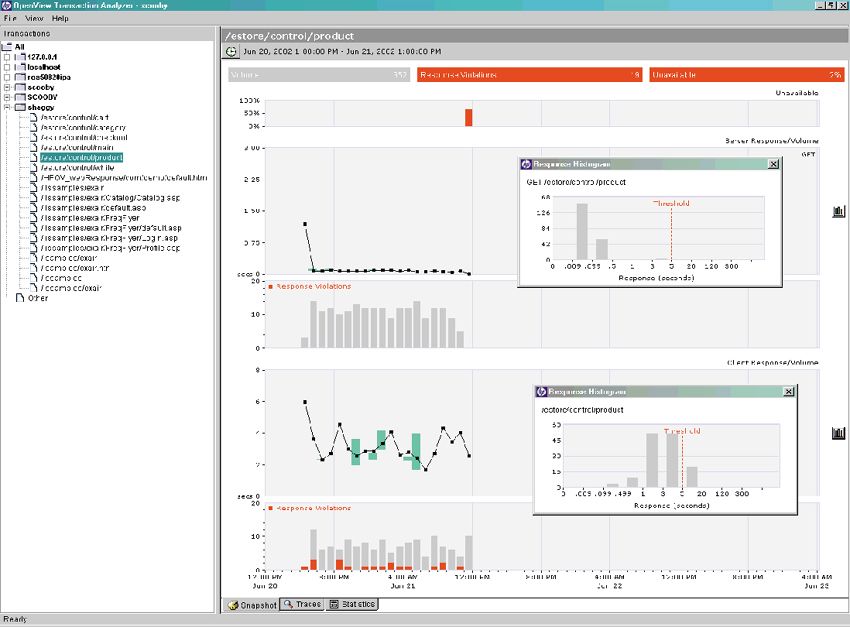
Task: Click the Ready status bar text
Action: coord(15,619)
